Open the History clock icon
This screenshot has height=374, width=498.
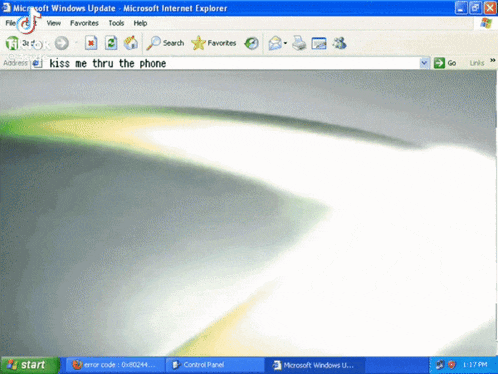click(x=251, y=43)
